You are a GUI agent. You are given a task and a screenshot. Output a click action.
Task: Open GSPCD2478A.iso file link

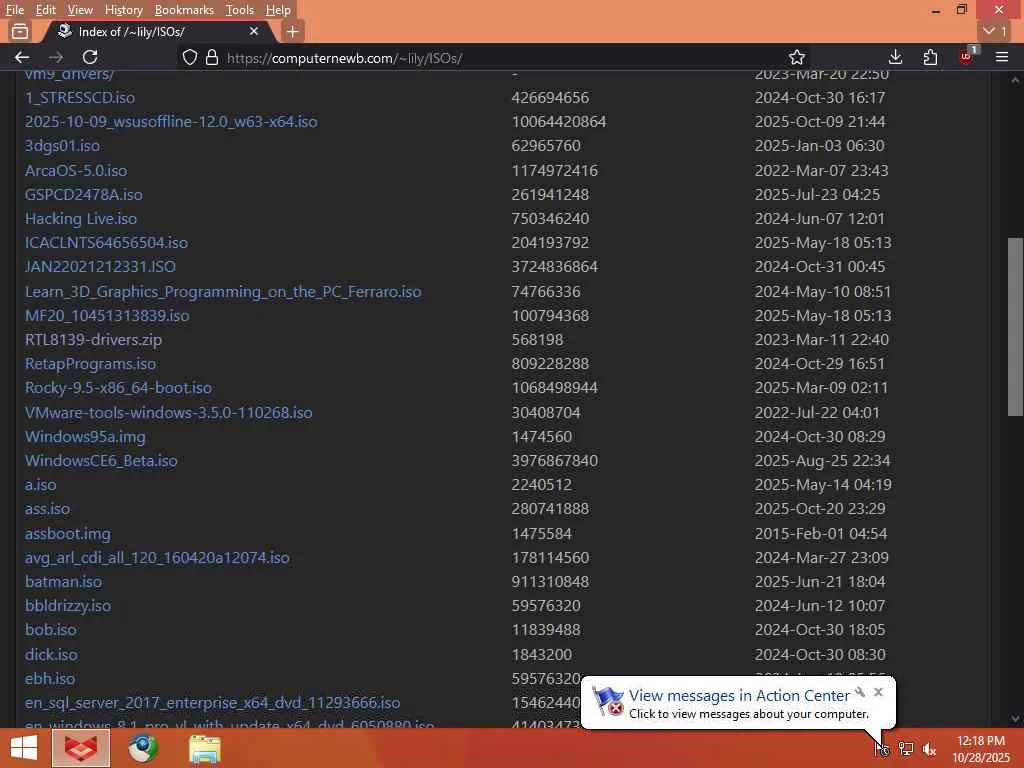[84, 195]
